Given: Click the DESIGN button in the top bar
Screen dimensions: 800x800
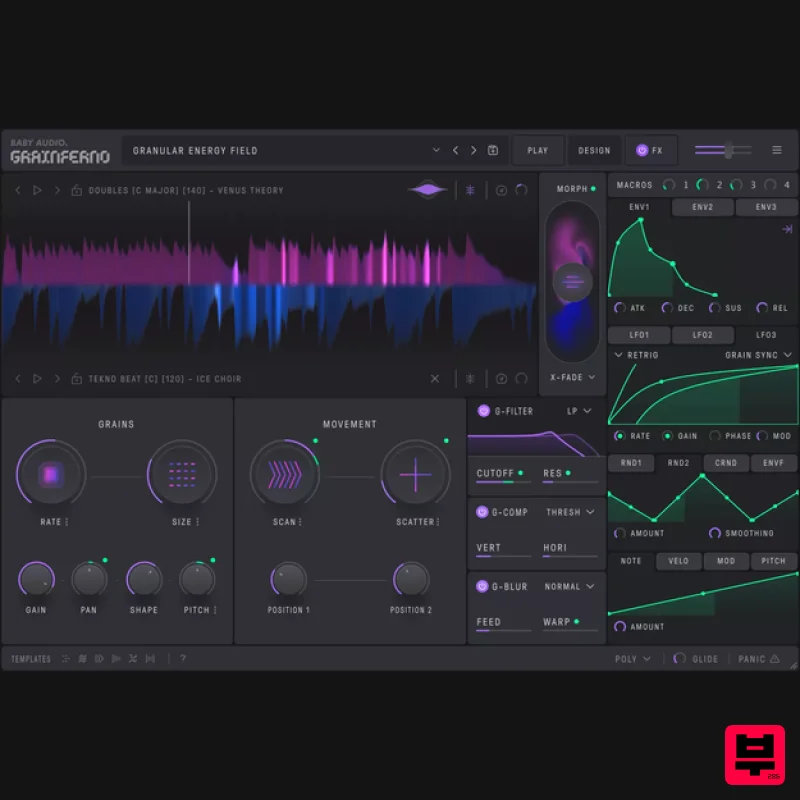Looking at the screenshot, I should (x=594, y=149).
